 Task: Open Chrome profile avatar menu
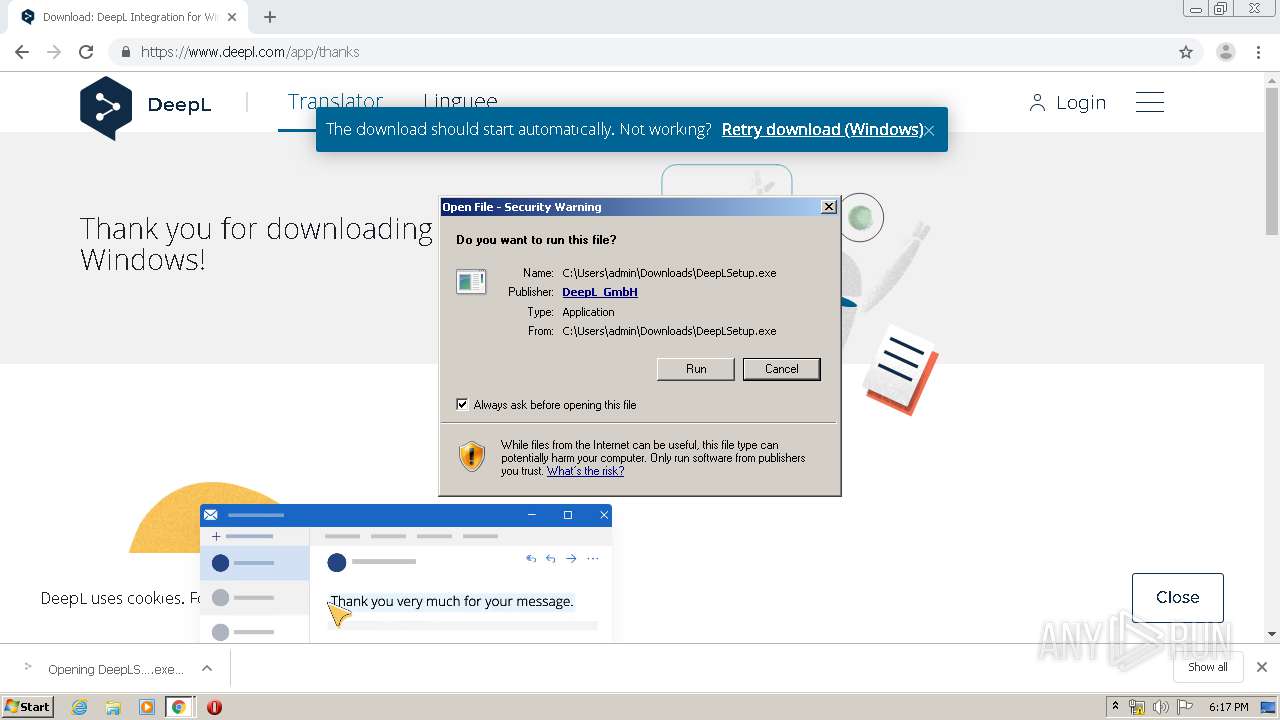pyautogui.click(x=1225, y=52)
